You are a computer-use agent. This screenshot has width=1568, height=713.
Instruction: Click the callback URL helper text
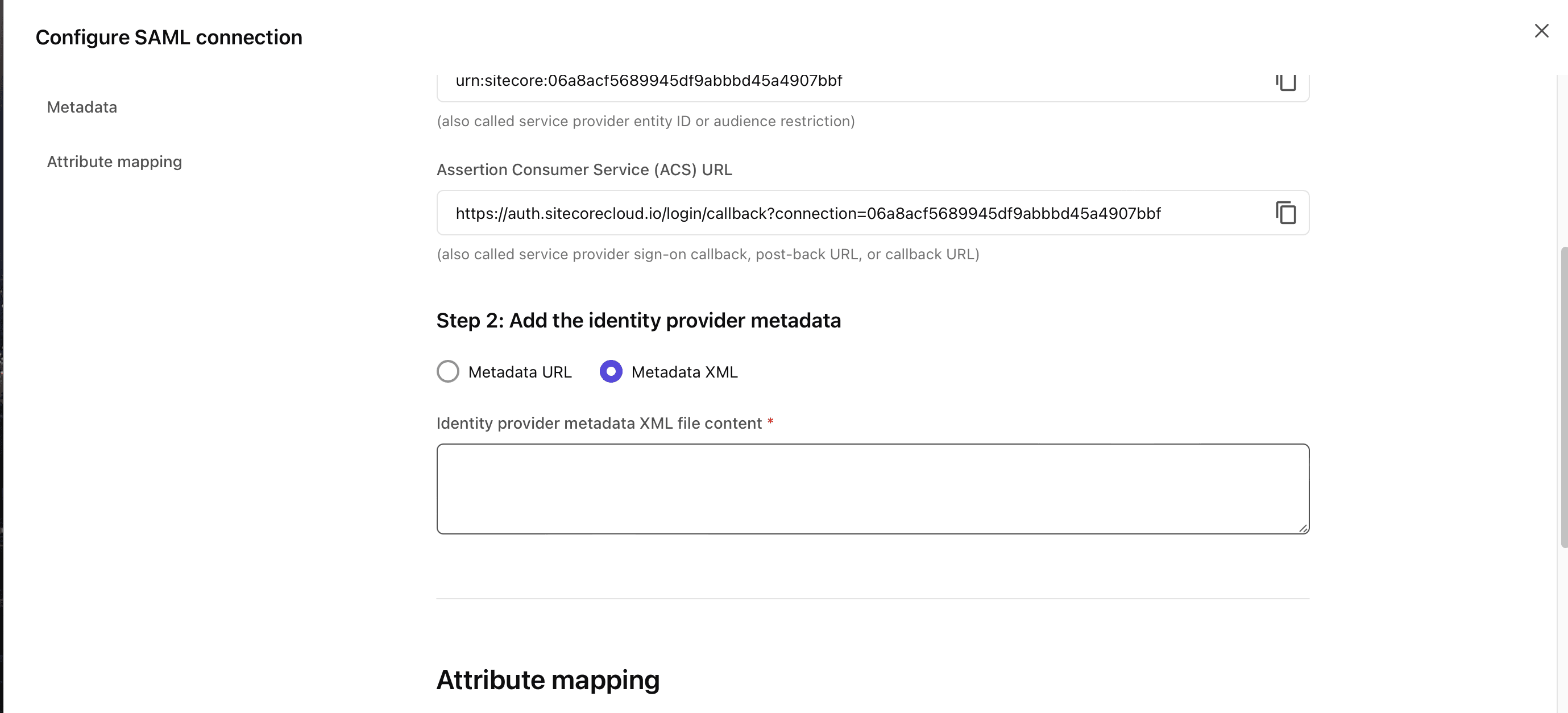[708, 255]
